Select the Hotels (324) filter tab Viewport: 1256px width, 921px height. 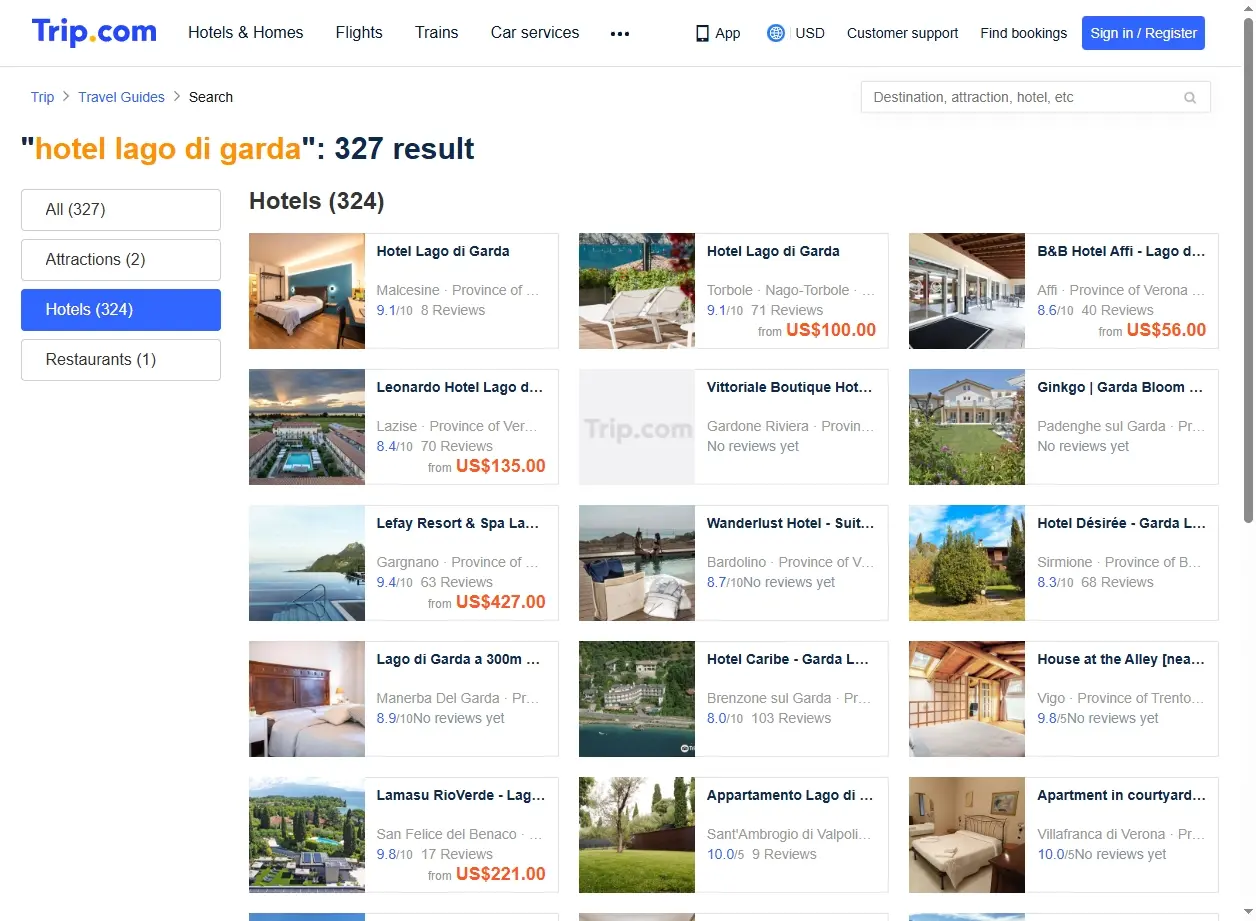pyautogui.click(x=121, y=310)
